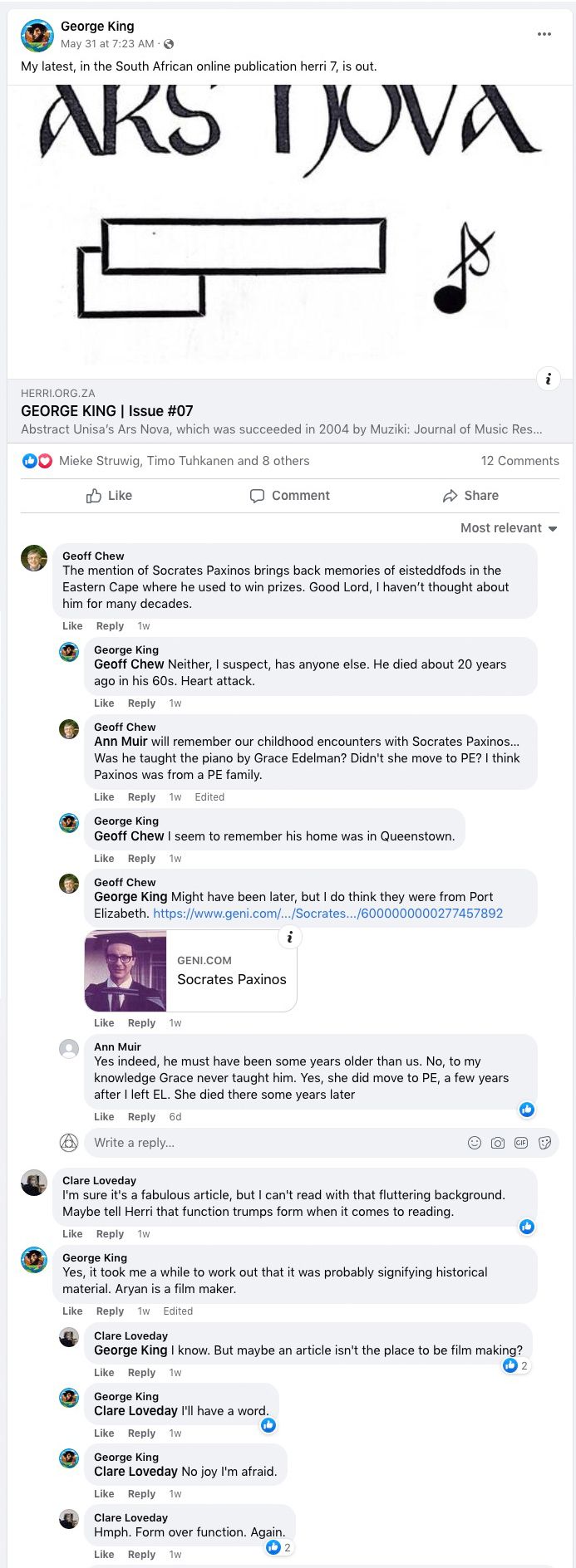Click the post reaction icons beside Mieke Struwig

point(37,461)
